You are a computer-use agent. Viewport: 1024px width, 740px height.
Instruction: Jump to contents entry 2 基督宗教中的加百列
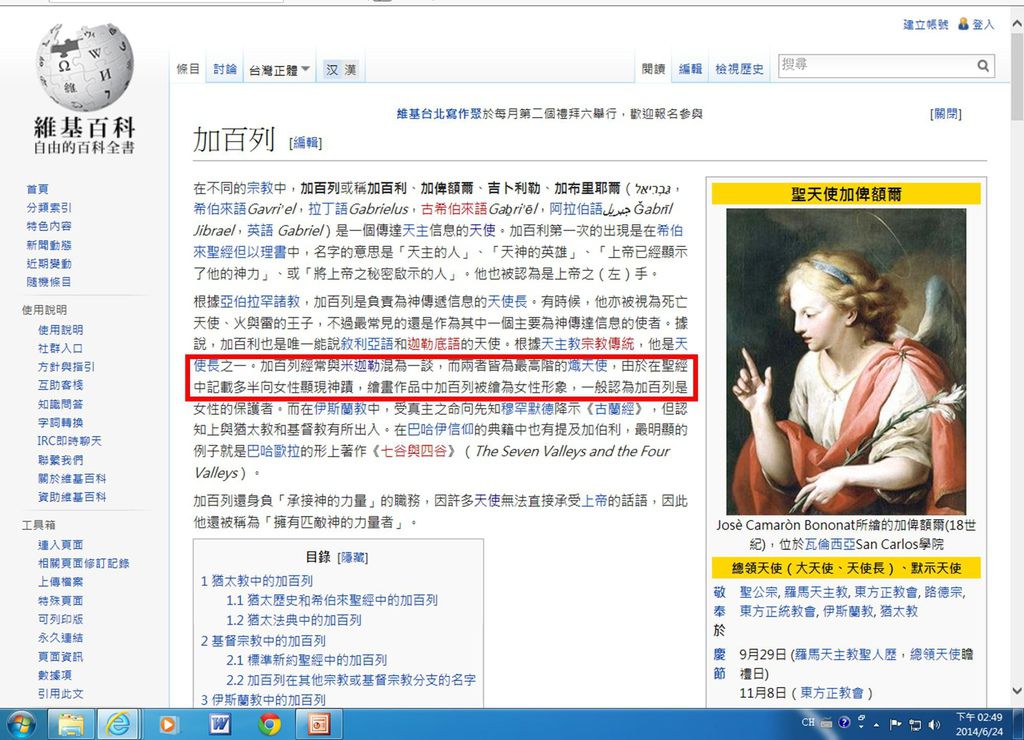[x=263, y=641]
